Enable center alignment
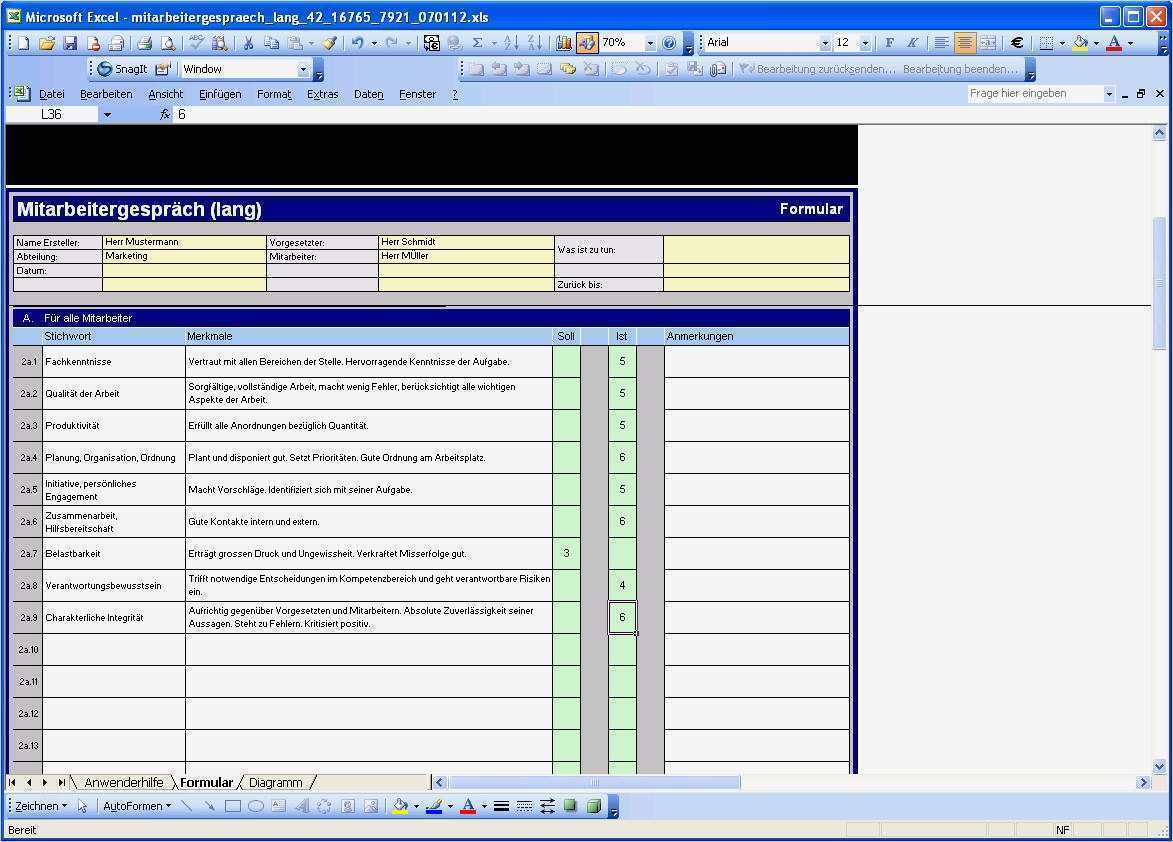 [x=965, y=42]
